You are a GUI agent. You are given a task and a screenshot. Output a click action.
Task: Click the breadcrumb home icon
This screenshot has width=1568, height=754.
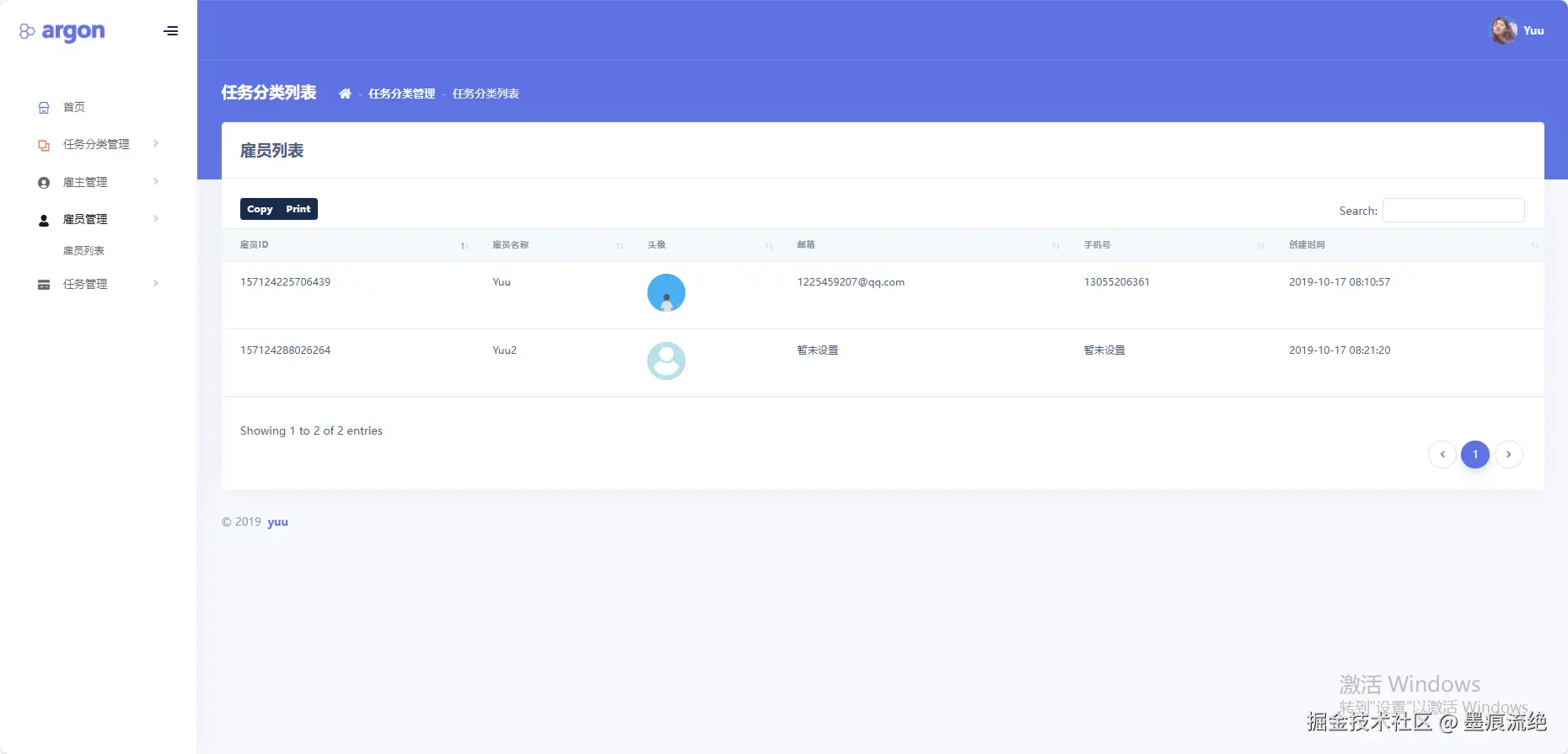(345, 94)
